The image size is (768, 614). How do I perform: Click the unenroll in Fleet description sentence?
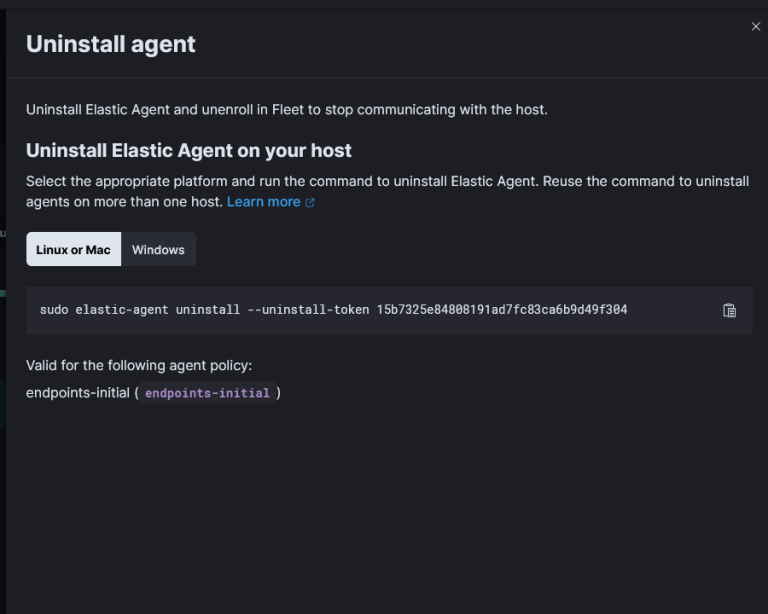286,109
